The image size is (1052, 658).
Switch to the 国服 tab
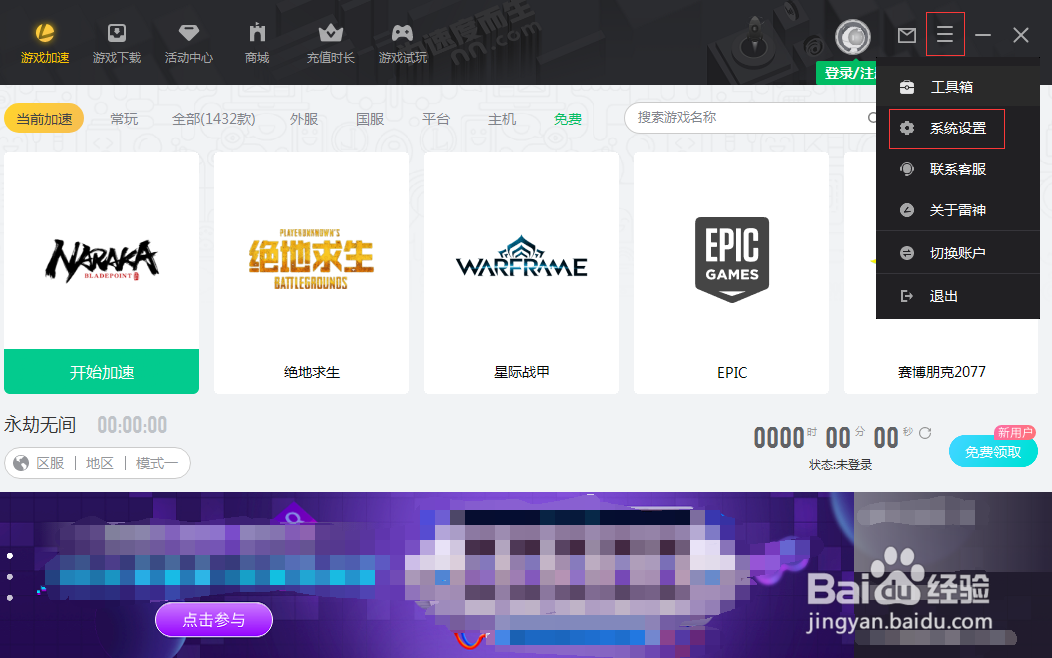coord(370,119)
